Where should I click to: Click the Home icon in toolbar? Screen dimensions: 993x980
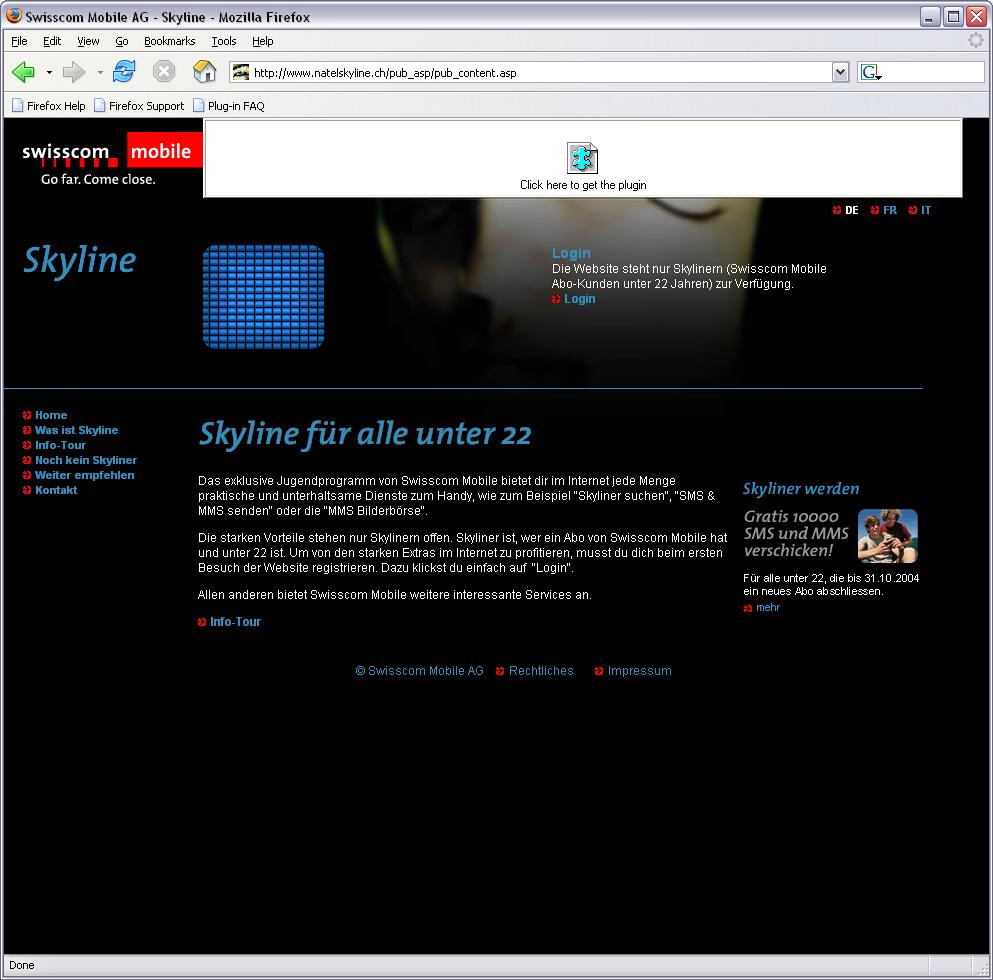point(204,72)
